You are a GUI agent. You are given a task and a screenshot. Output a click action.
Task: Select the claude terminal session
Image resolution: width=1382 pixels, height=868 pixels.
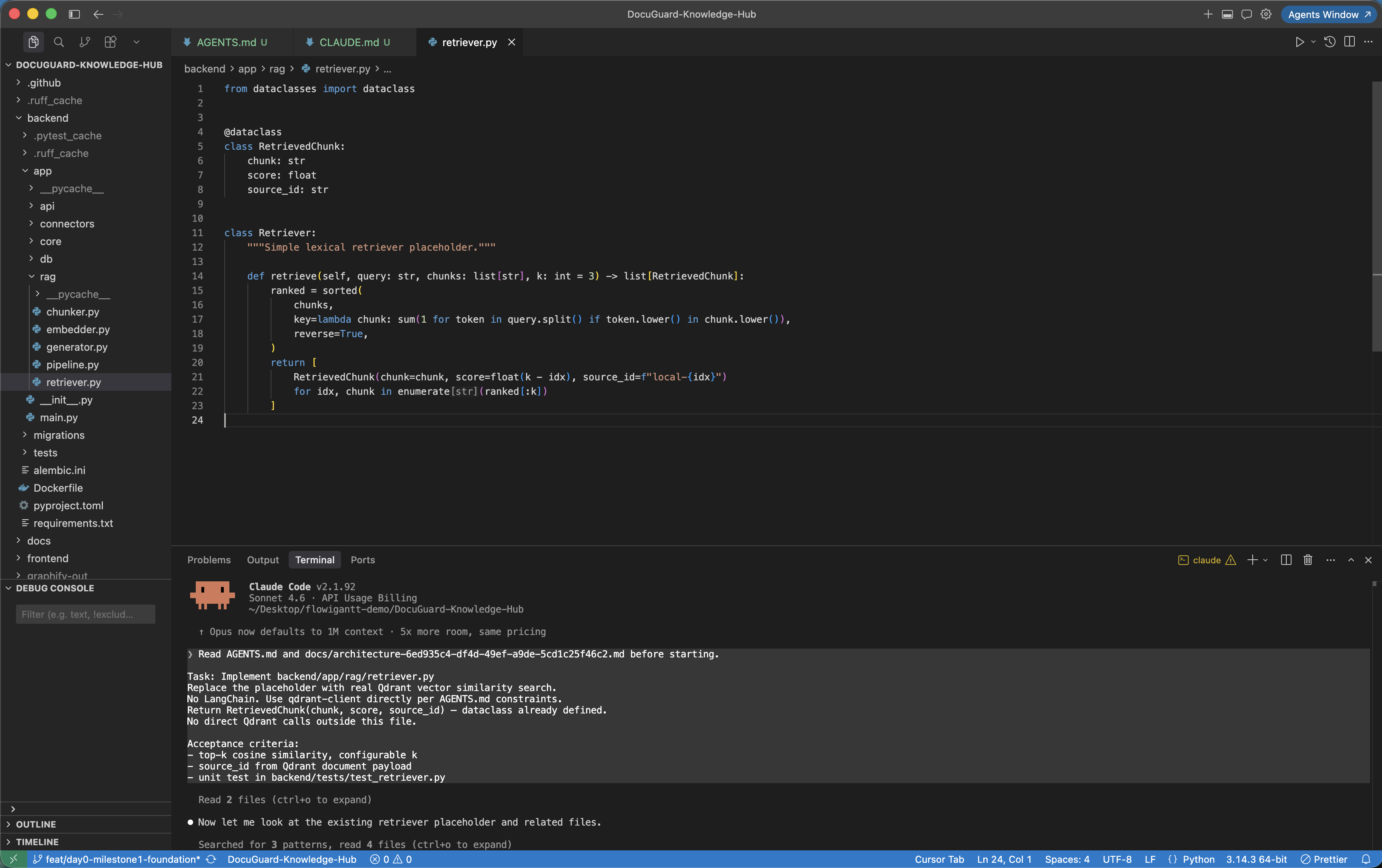point(1207,560)
